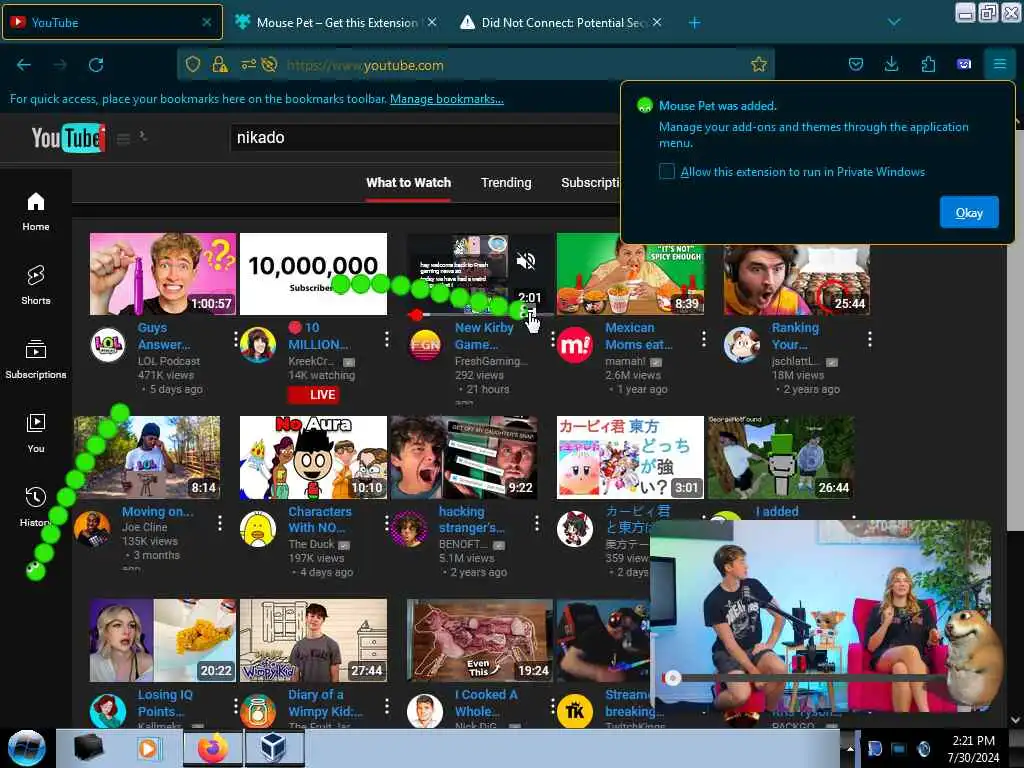The image size is (1024, 768).
Task: Open options menu for Moving on video
Action: tap(220, 523)
